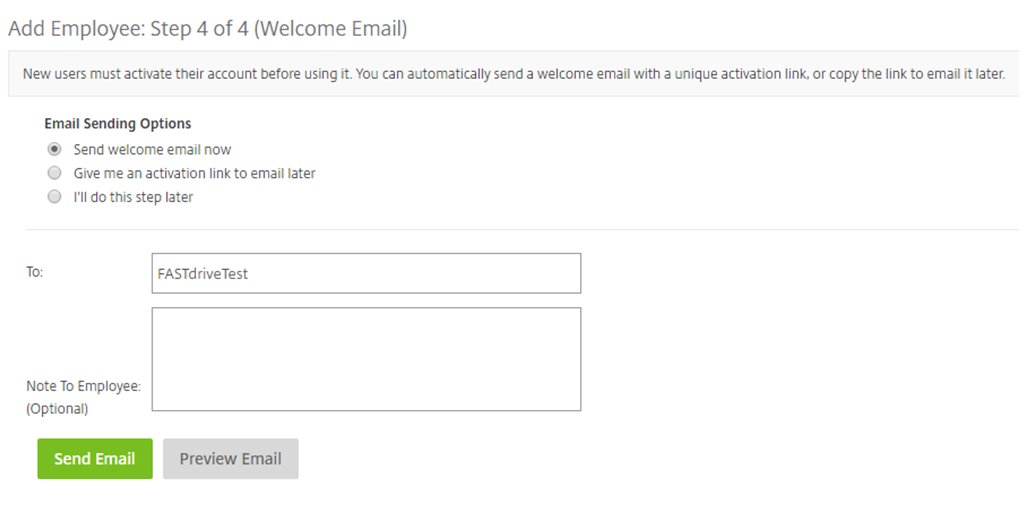Pick the "I'll do this step later" radio
This screenshot has width=1026, height=505.
(54, 196)
